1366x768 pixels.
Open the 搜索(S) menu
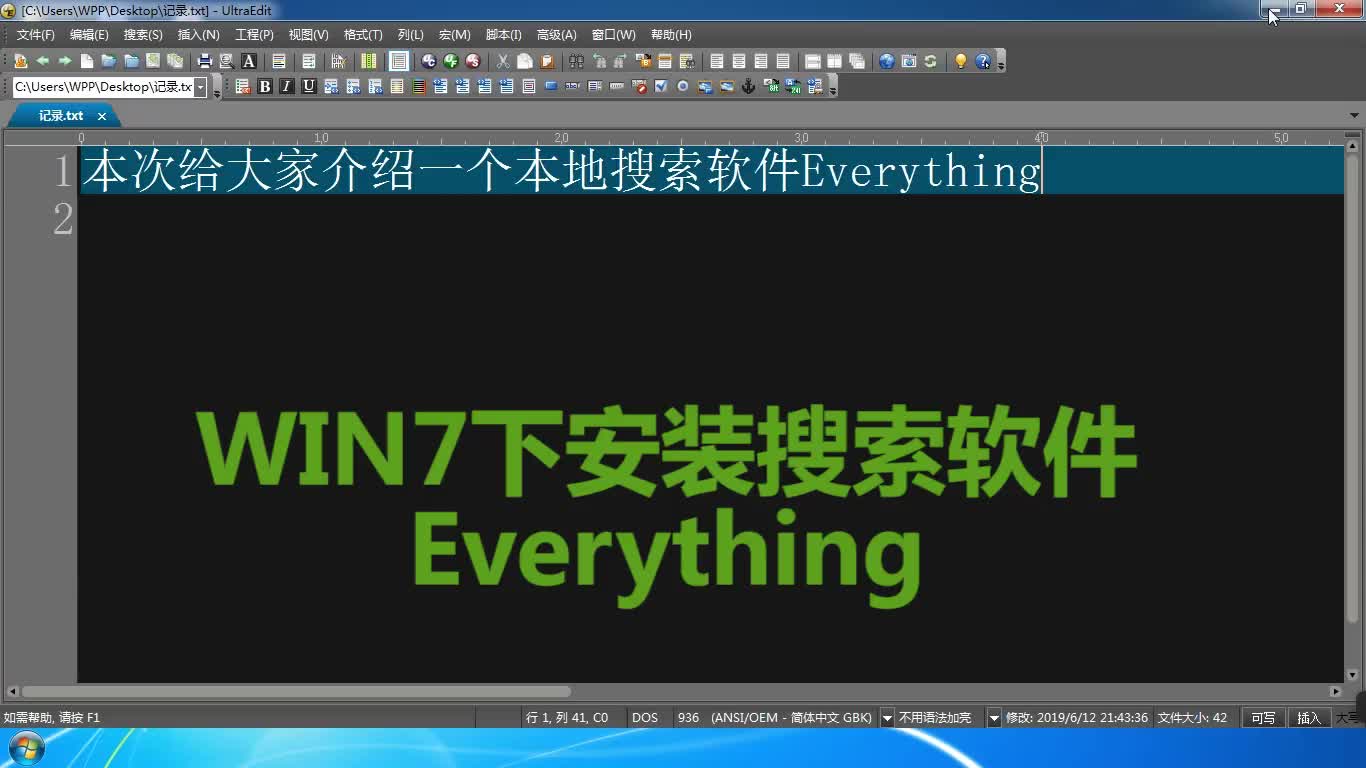click(x=143, y=35)
